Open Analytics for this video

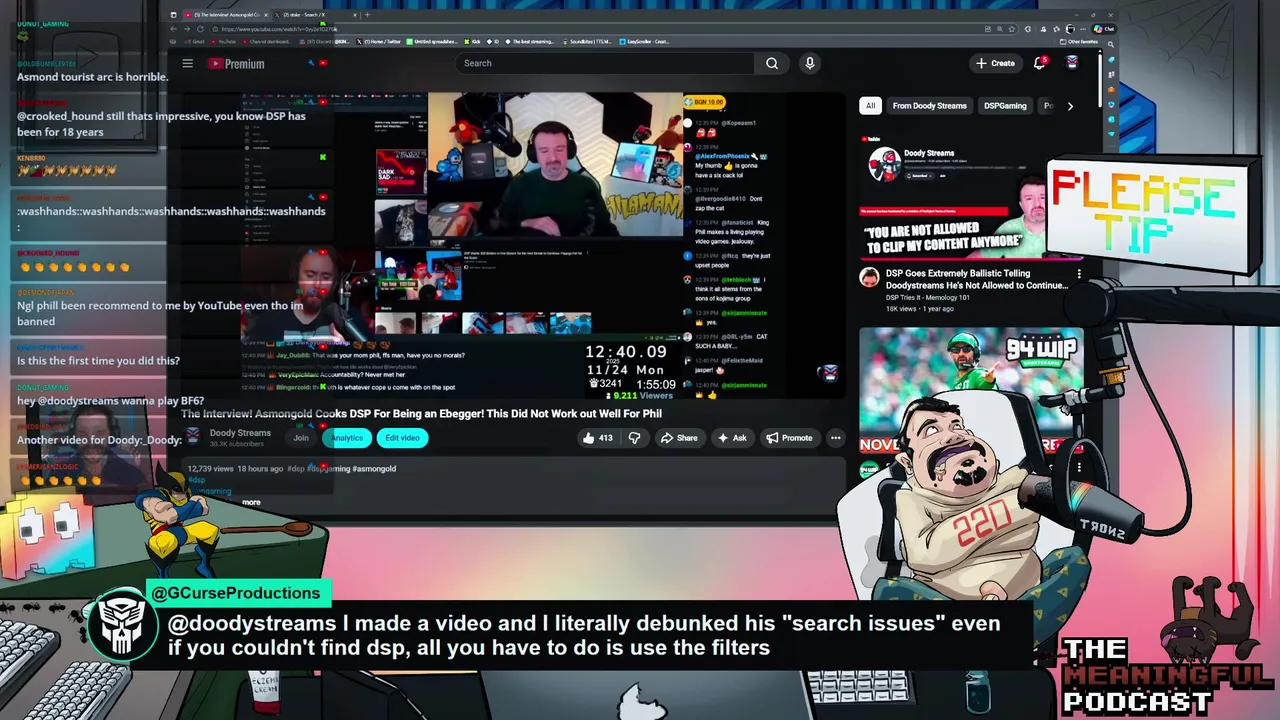coord(347,438)
